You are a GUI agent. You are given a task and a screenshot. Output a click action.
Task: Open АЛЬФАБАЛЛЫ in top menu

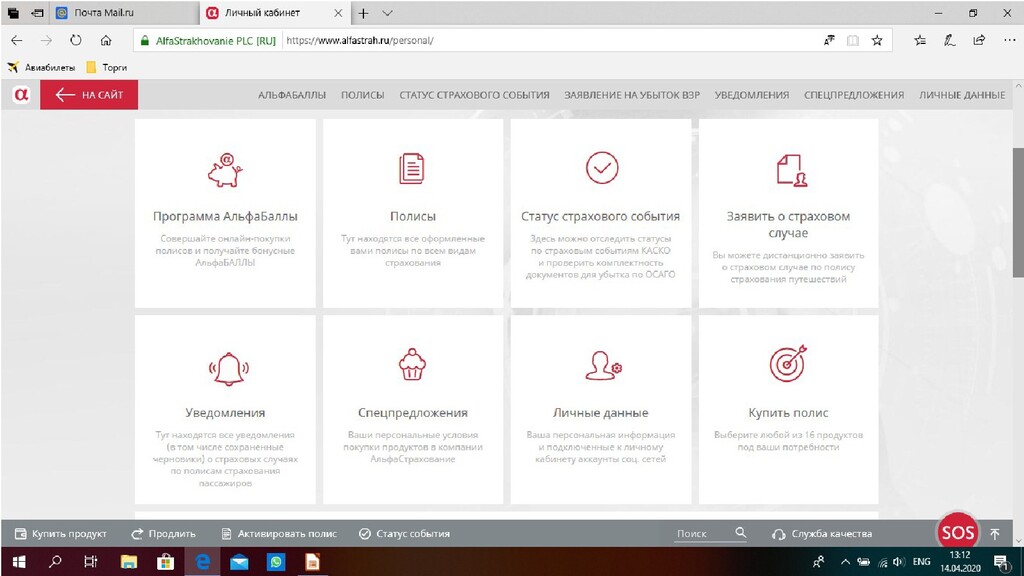(x=292, y=95)
